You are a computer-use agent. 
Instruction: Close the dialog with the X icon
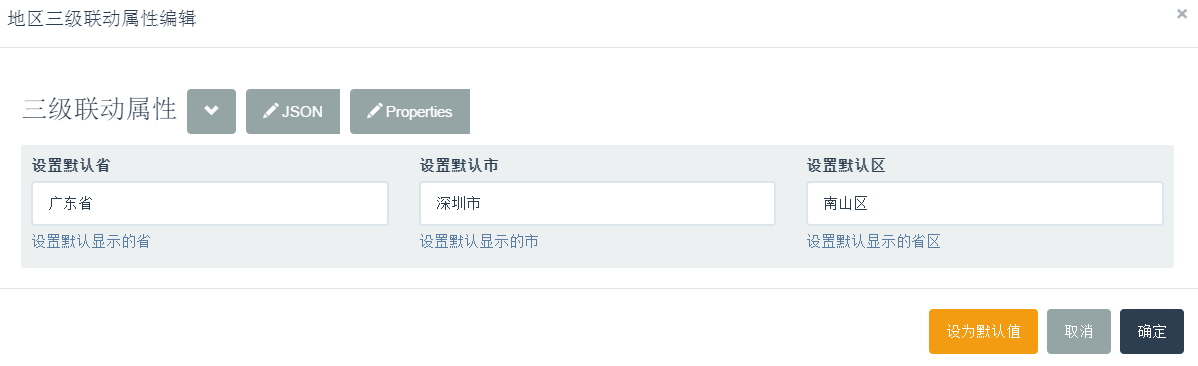pyautogui.click(x=1182, y=14)
